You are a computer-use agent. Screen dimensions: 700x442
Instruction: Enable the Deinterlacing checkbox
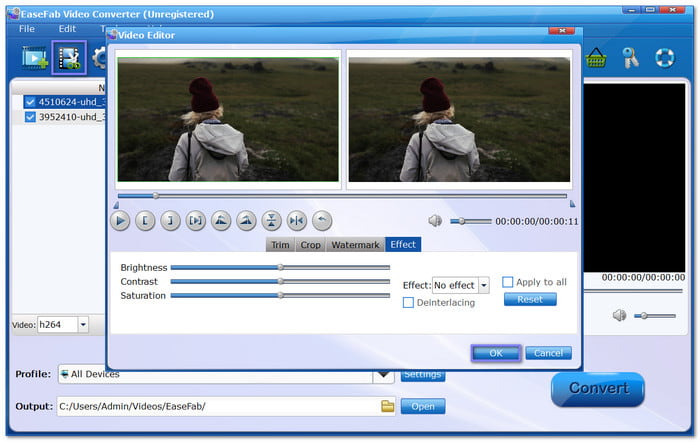point(408,302)
